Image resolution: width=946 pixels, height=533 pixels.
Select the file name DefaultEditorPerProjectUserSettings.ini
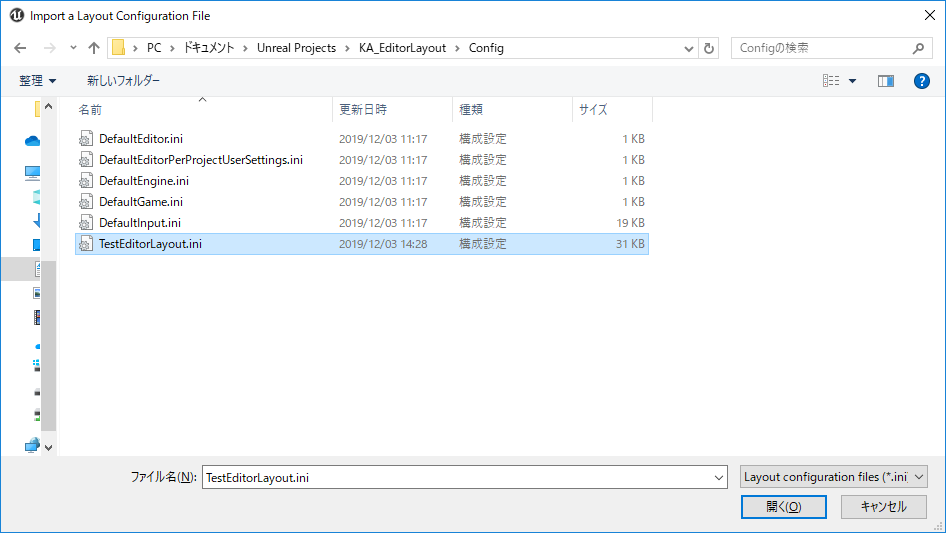coord(201,160)
